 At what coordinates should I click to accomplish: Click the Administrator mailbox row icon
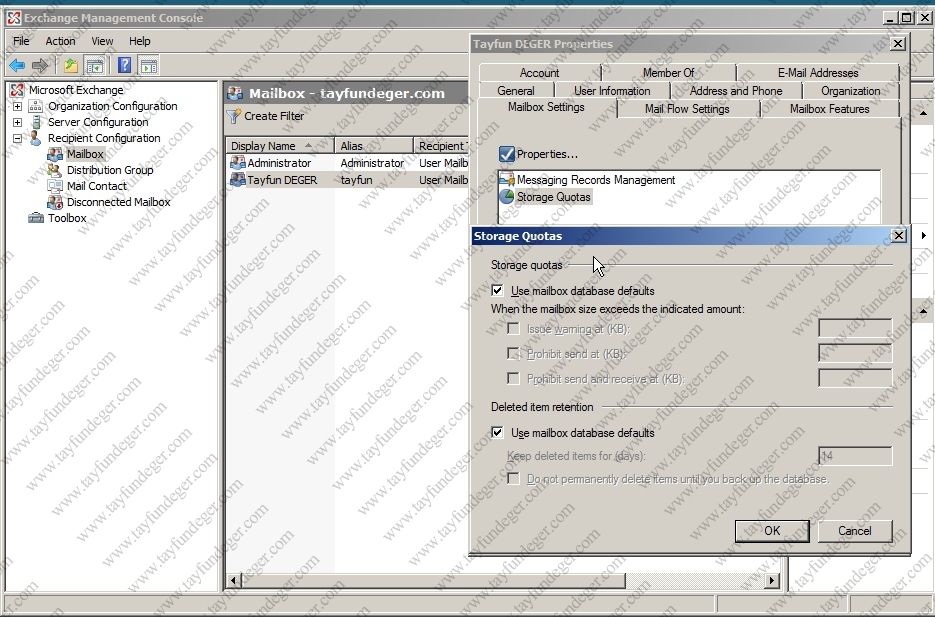[237, 163]
